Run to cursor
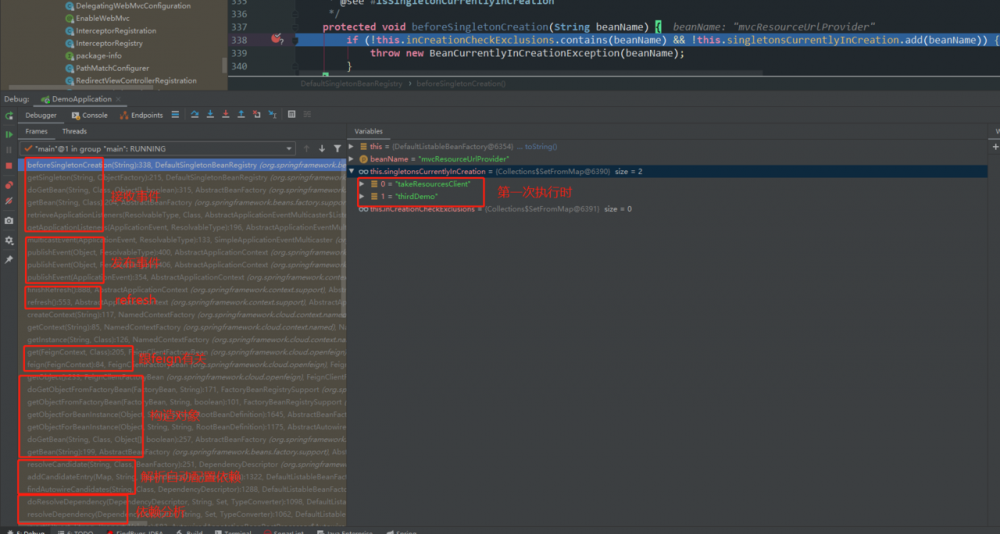Image resolution: width=1000 pixels, height=534 pixels. click(x=272, y=115)
